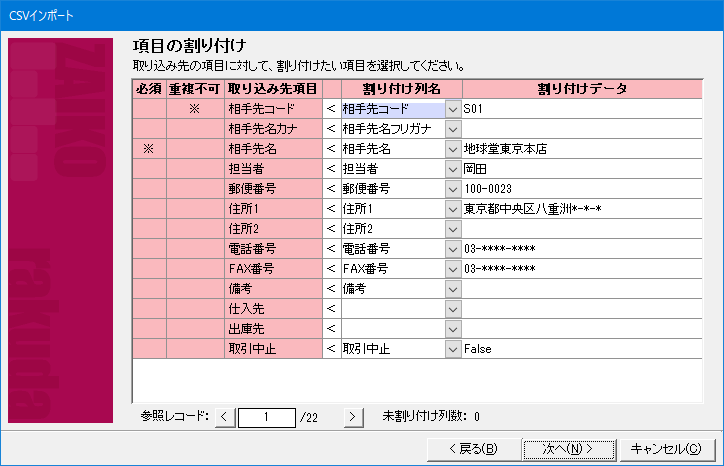Open the empty 出庫先 assignment dropdown
Viewport: 724px width, 466px height.
(x=452, y=329)
